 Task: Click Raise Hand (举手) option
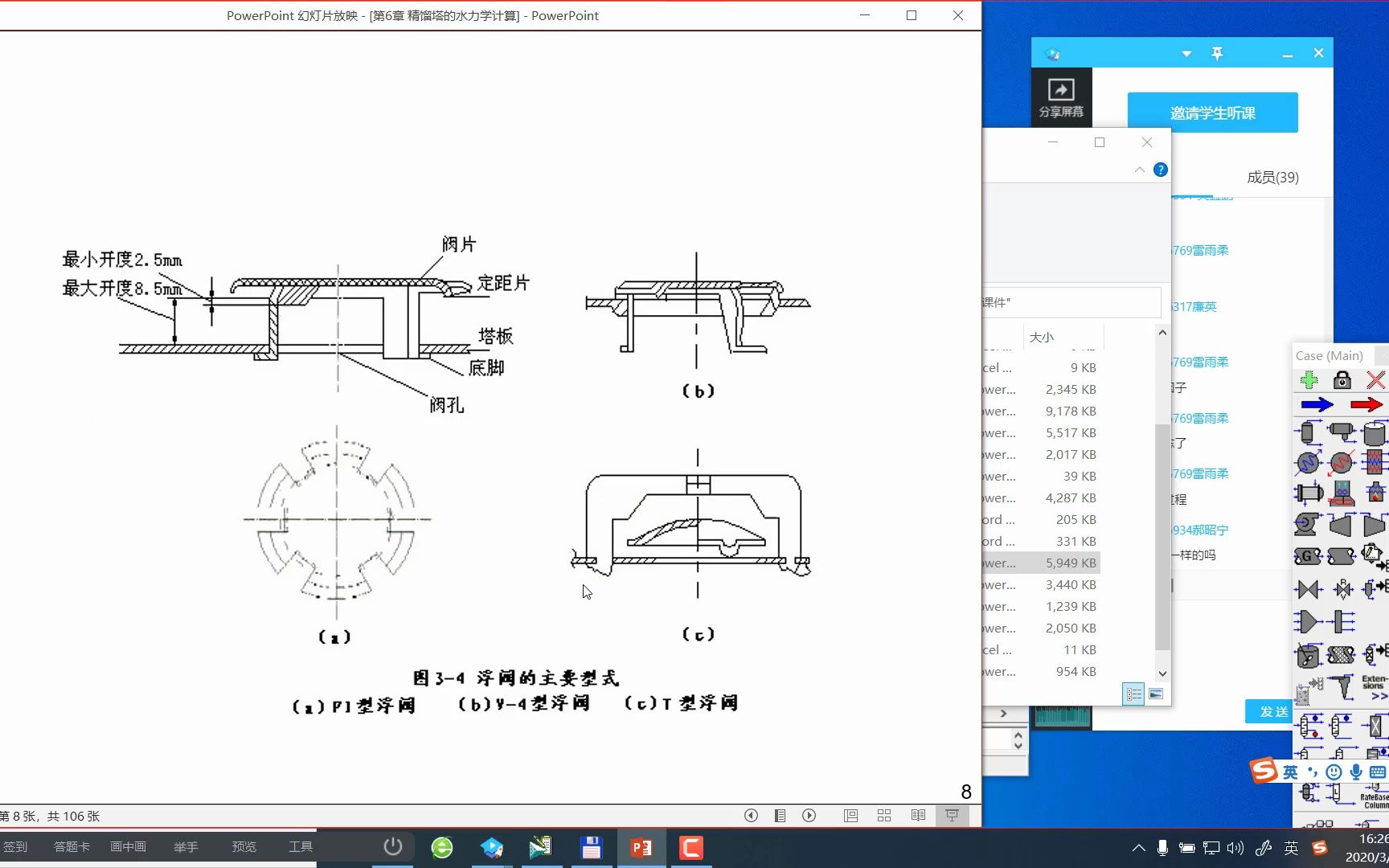[x=186, y=846]
